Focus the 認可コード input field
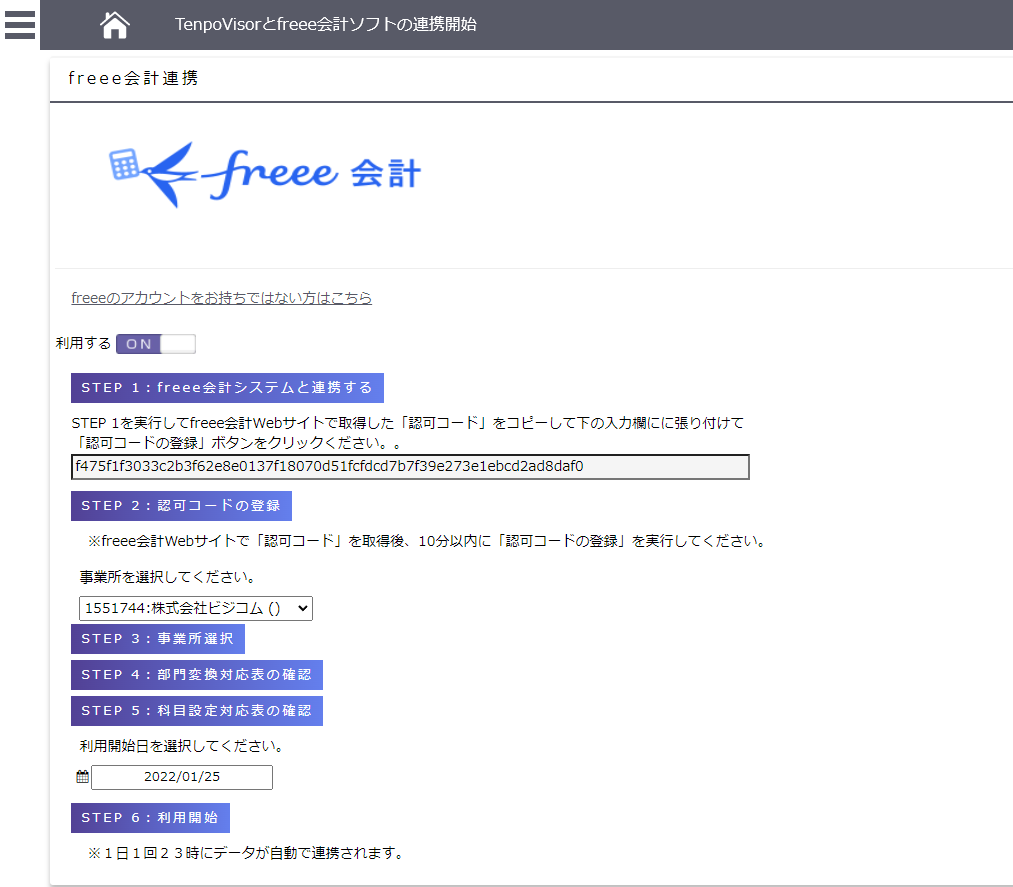This screenshot has width=1013, height=887. (410, 467)
